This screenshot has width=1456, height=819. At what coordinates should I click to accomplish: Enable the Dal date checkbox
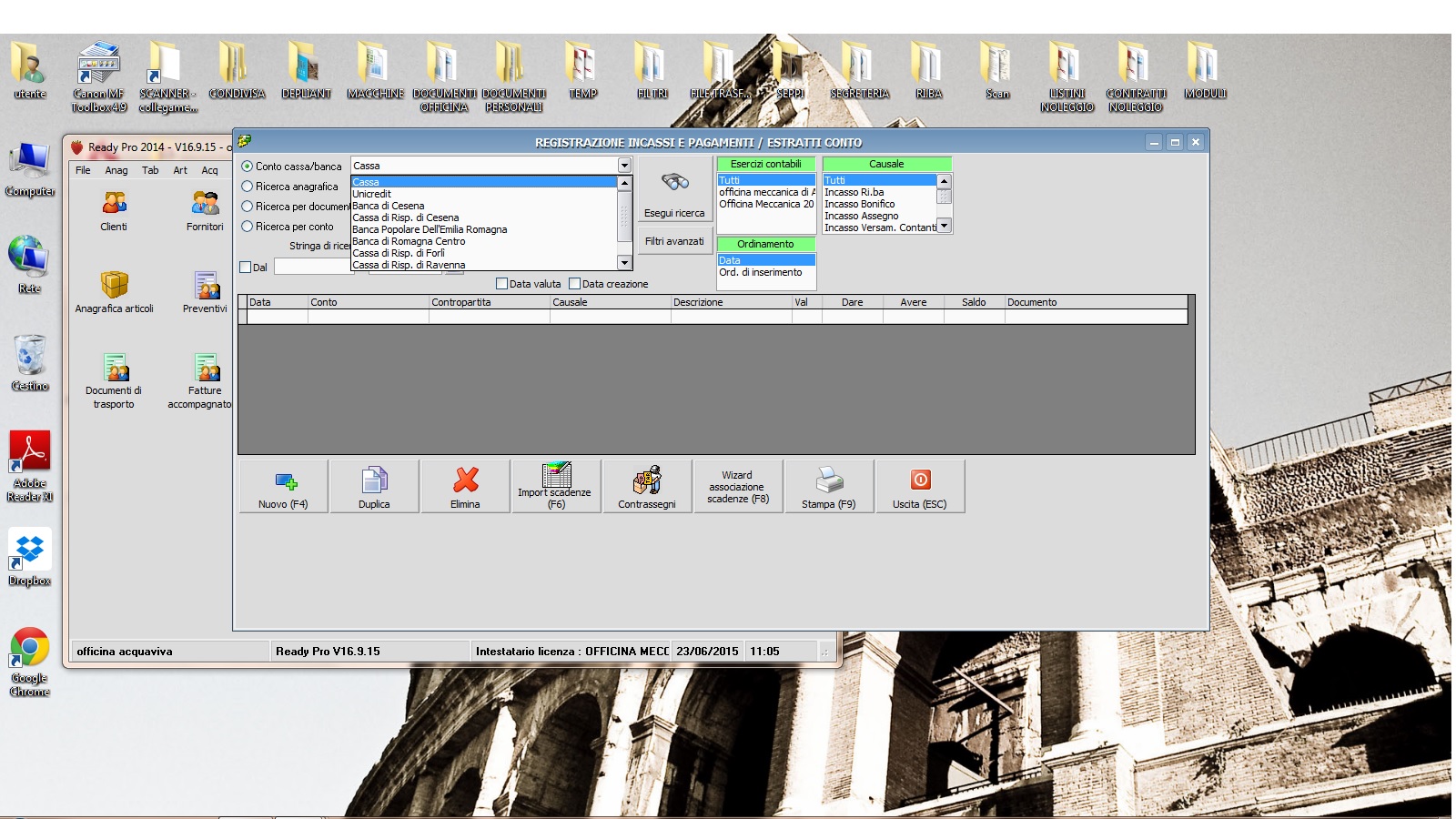245,268
